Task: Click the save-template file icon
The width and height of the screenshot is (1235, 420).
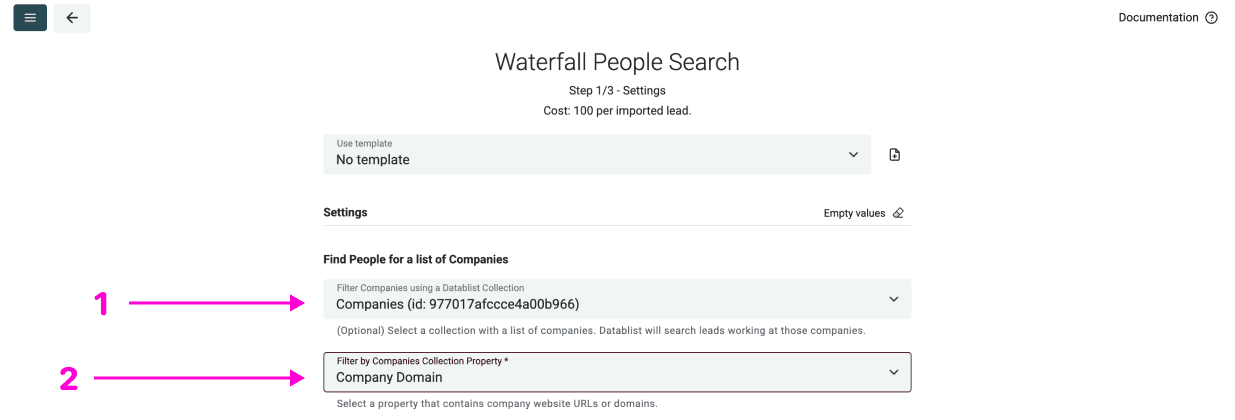Action: point(894,155)
